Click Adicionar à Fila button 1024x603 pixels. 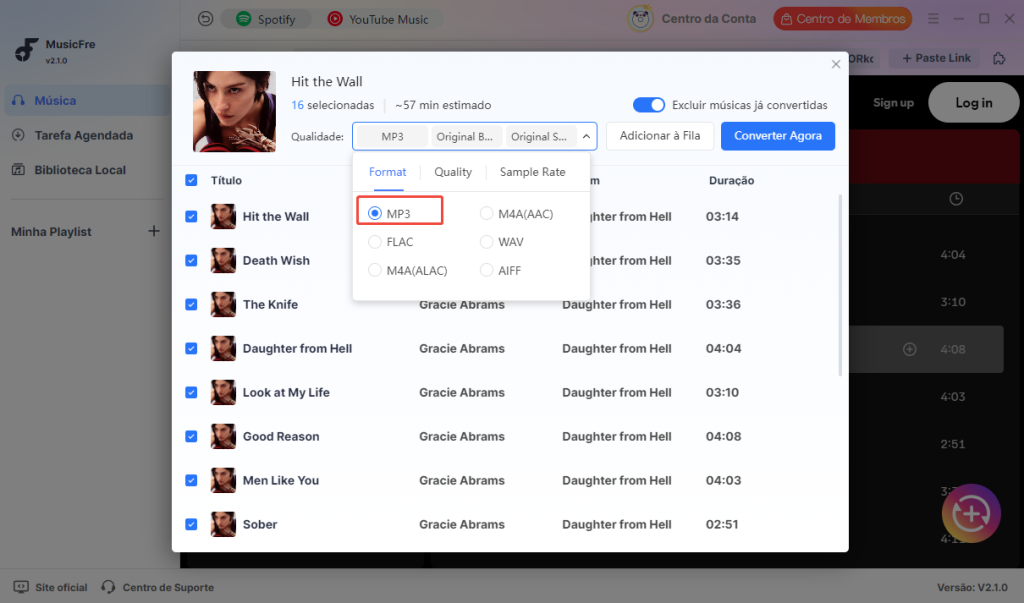pos(660,136)
